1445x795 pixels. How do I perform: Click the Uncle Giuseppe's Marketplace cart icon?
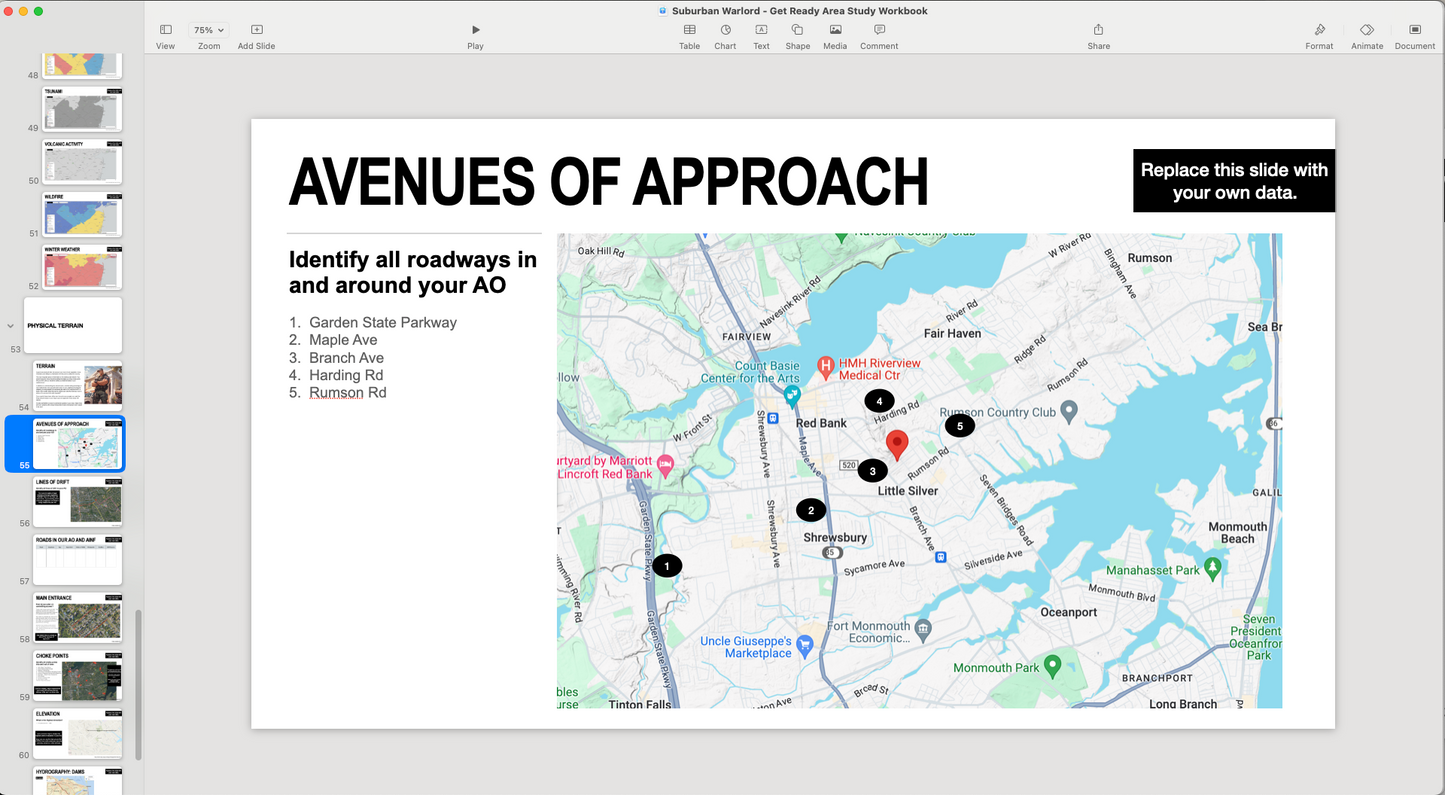pos(805,646)
